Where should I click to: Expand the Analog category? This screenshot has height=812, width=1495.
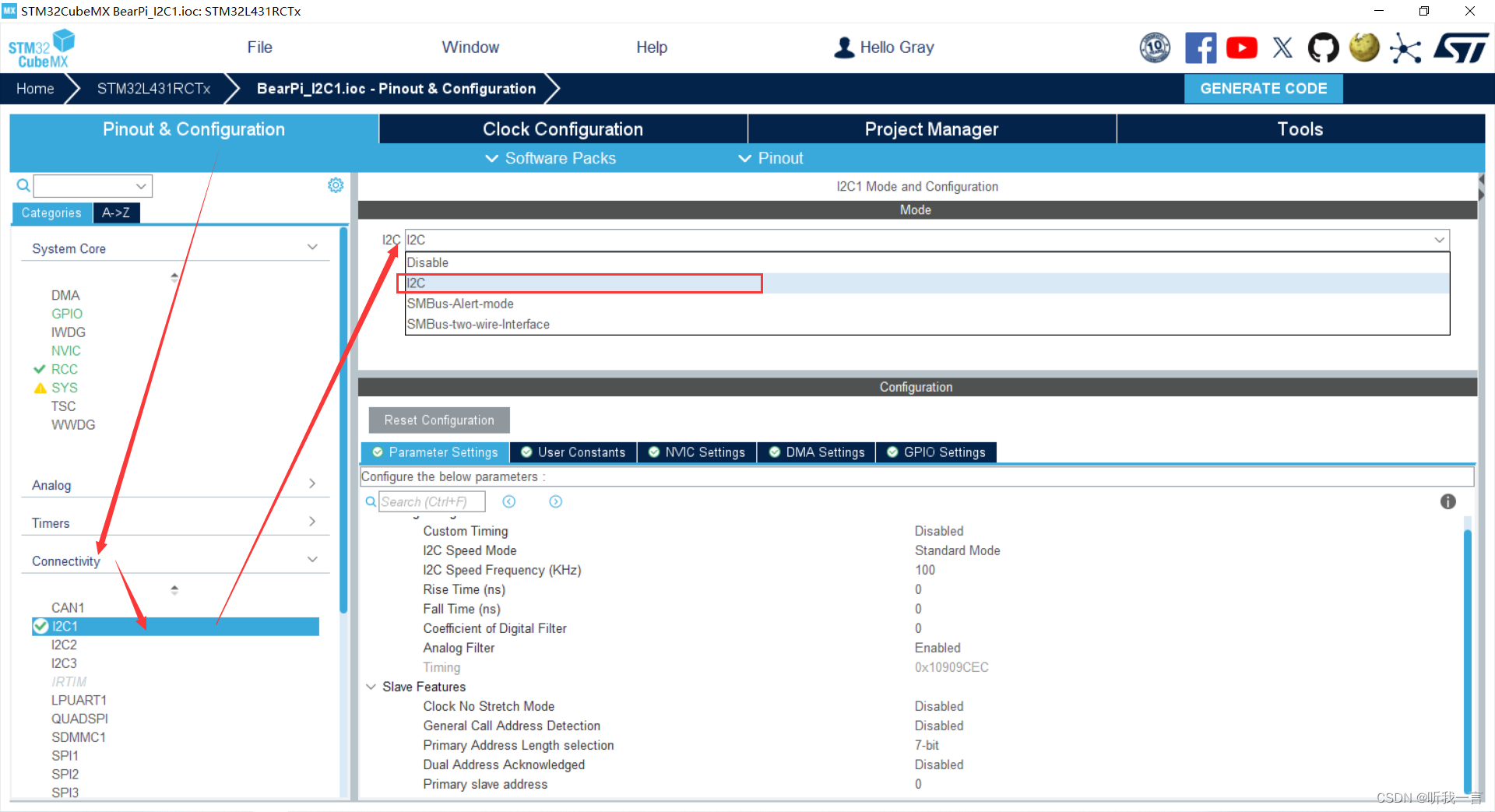(x=312, y=483)
